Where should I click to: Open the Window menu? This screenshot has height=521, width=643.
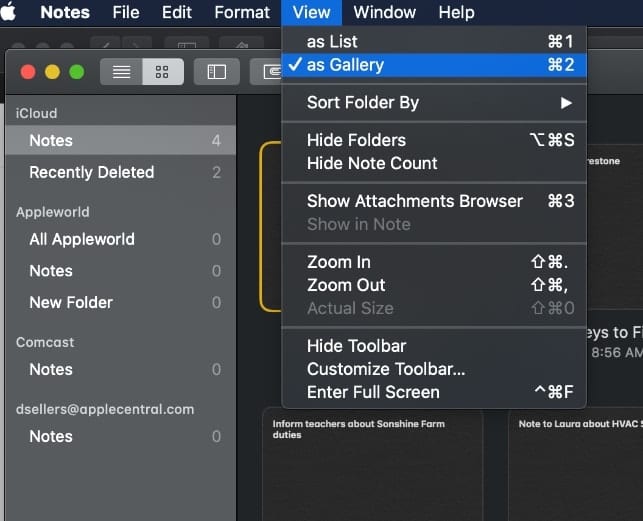(385, 13)
